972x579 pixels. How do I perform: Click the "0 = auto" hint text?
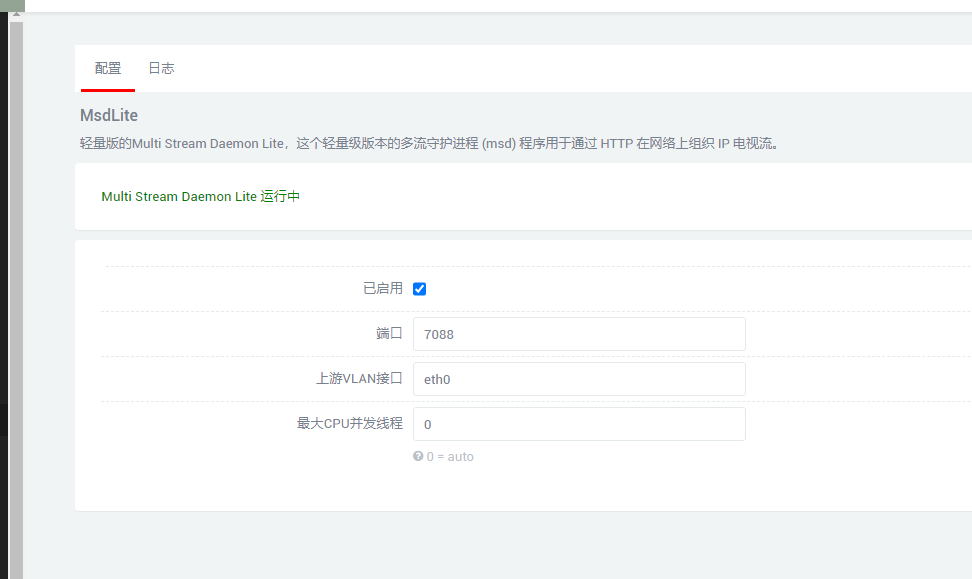449,456
